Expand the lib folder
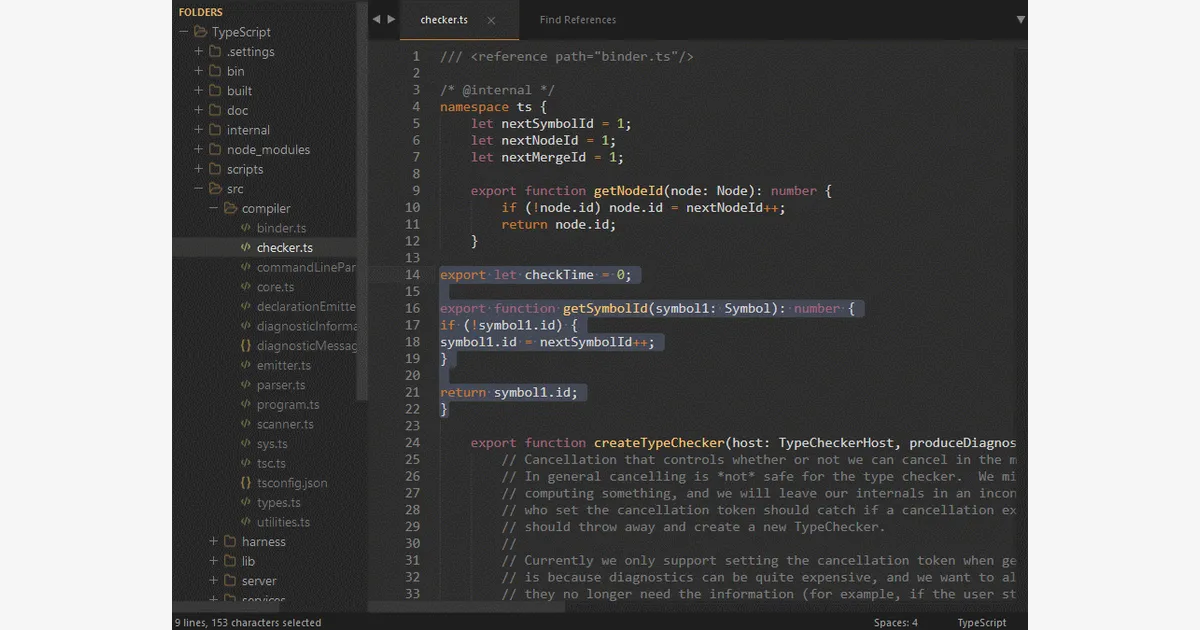1200x630 pixels. (x=214, y=561)
